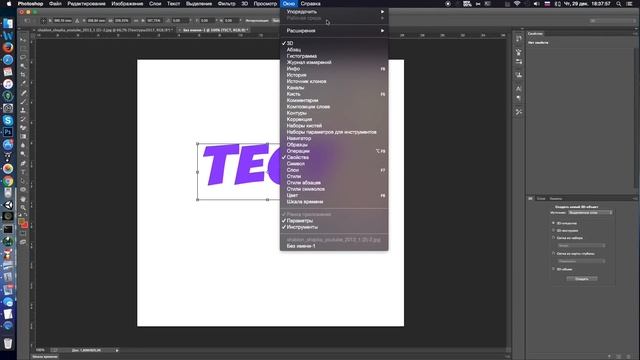Select the Brush tool
640x360 pixels.
23,101
